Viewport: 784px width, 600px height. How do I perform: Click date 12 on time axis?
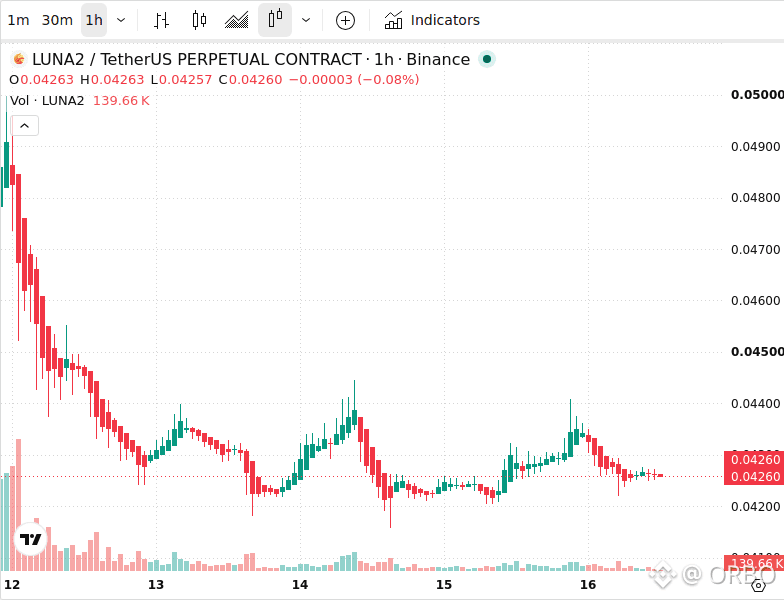coord(12,584)
